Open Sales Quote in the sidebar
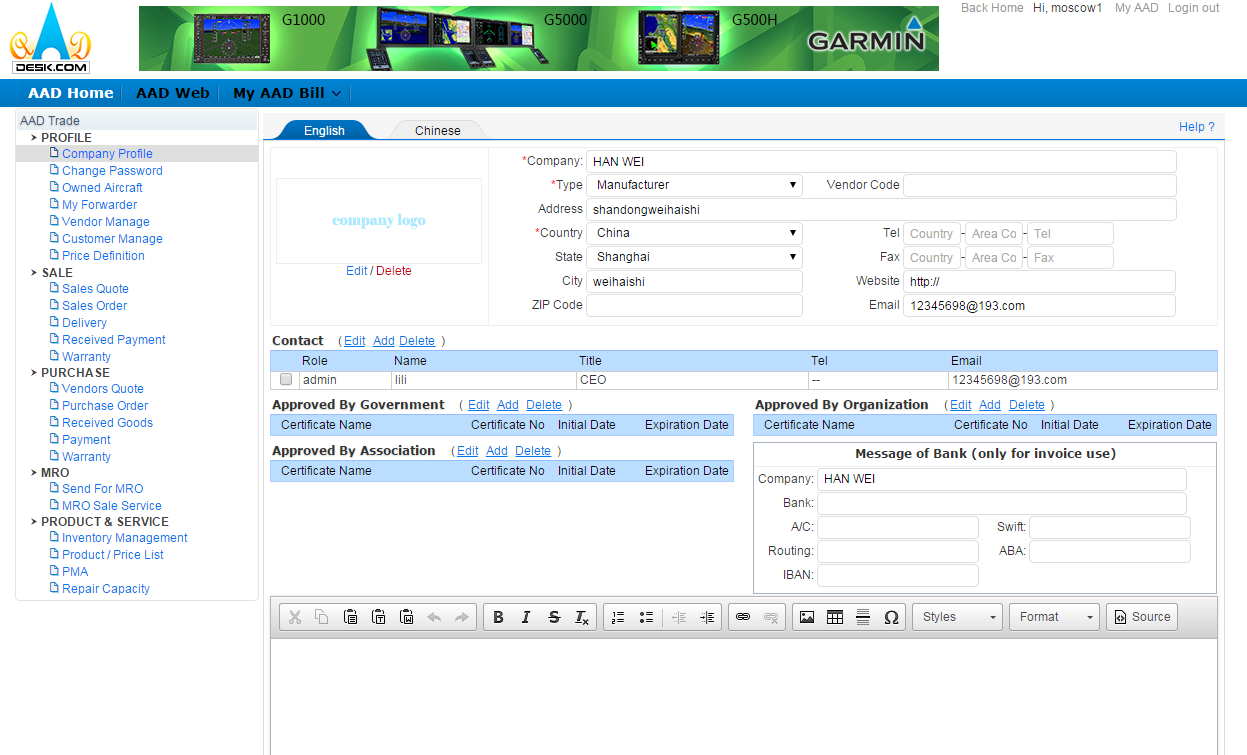 point(95,289)
